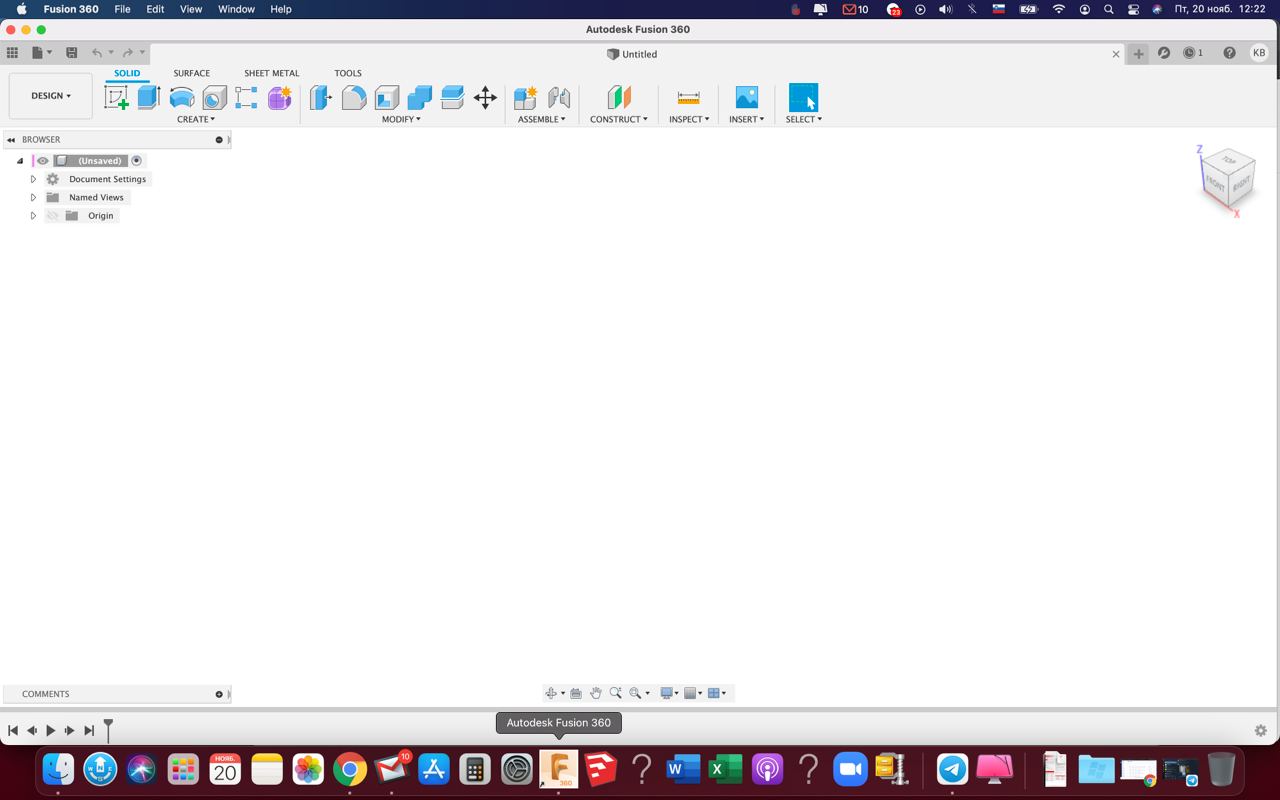The height and width of the screenshot is (800, 1280).
Task: Expand the COMMENTS panel
Action: [219, 694]
